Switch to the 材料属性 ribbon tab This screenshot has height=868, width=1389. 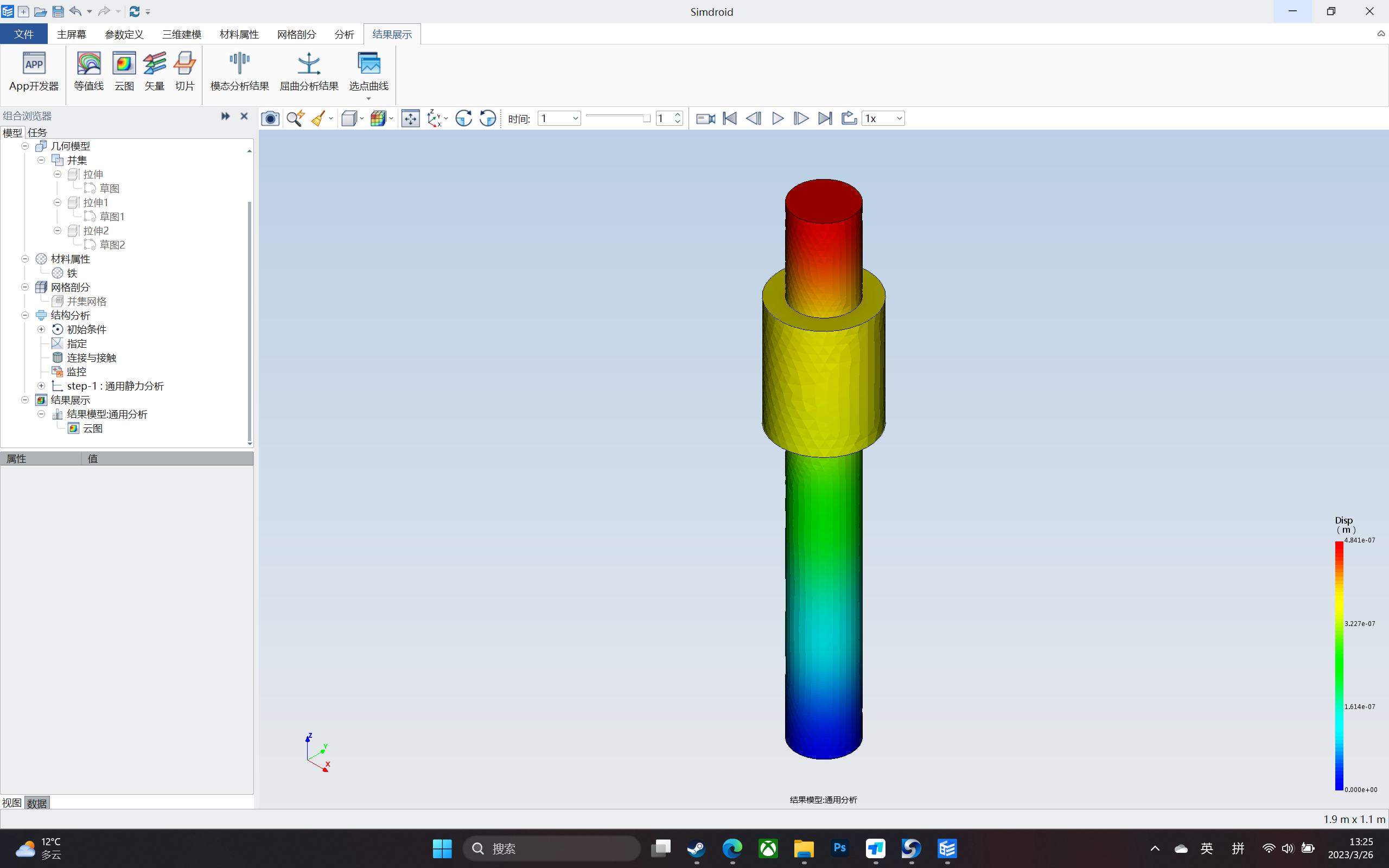coord(239,34)
